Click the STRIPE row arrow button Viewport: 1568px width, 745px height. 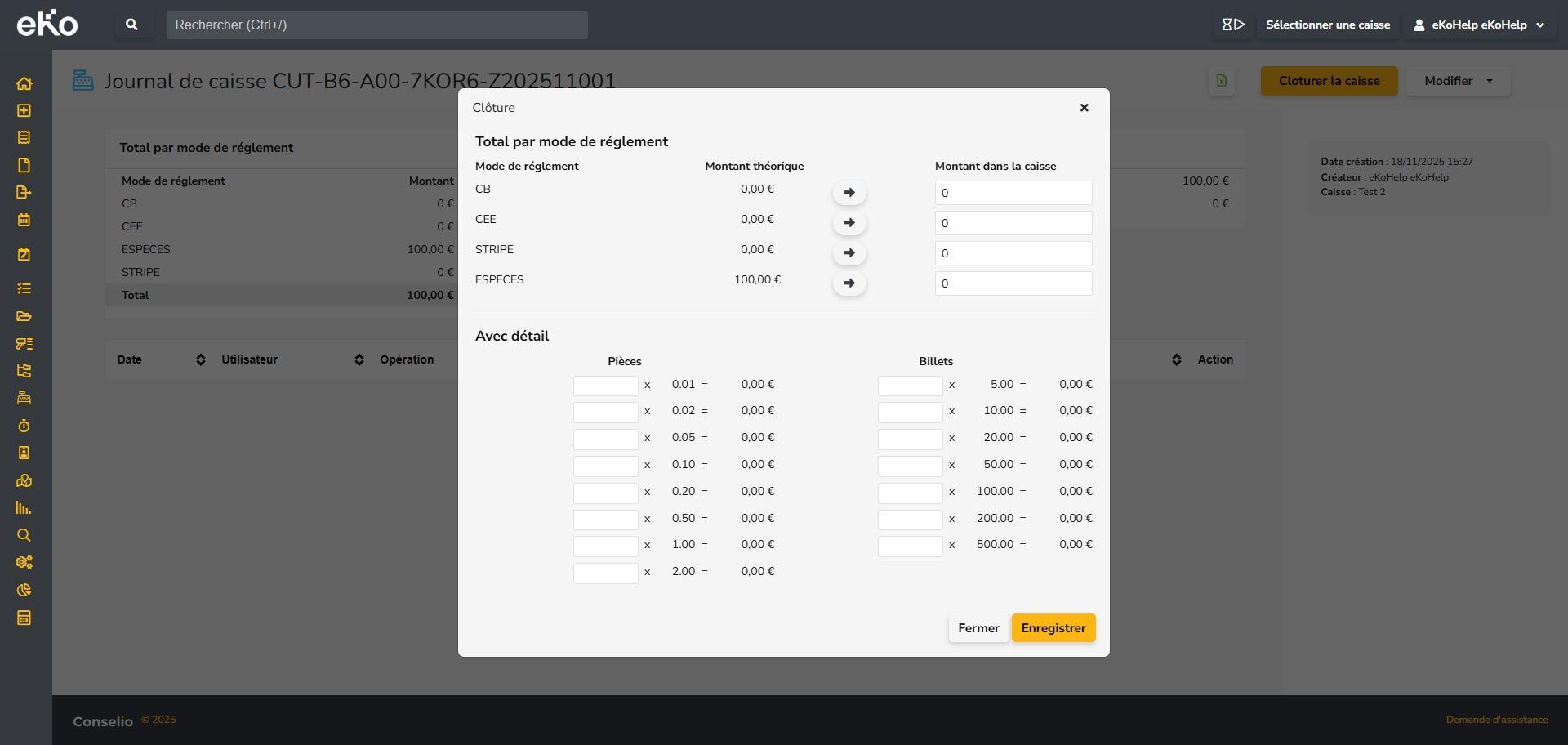849,253
